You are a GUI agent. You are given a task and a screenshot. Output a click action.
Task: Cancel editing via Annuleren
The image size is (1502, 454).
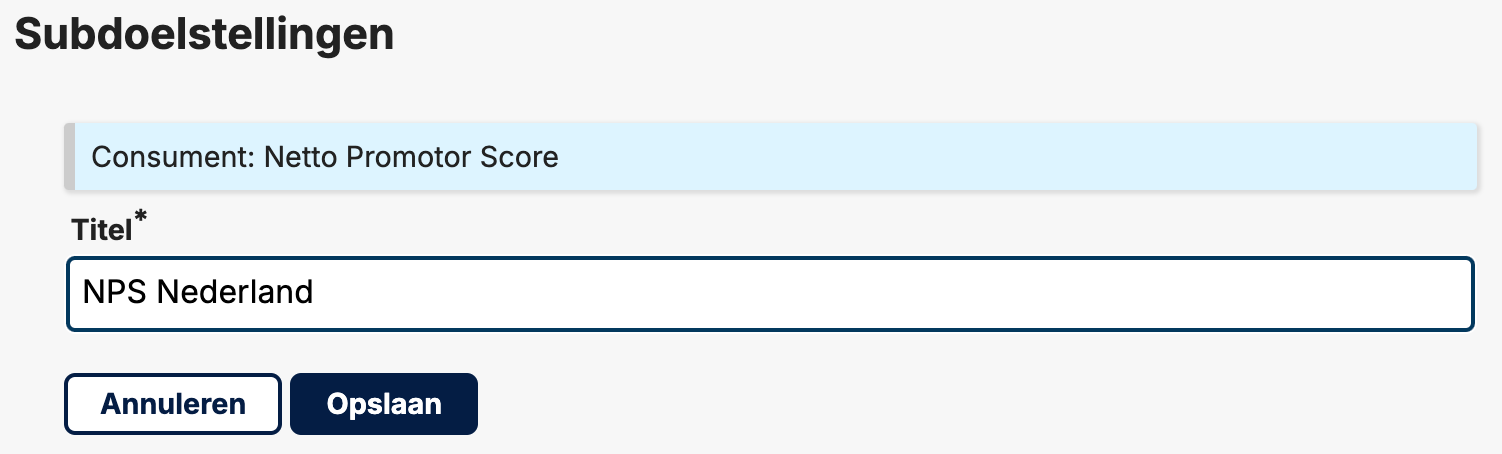click(173, 404)
